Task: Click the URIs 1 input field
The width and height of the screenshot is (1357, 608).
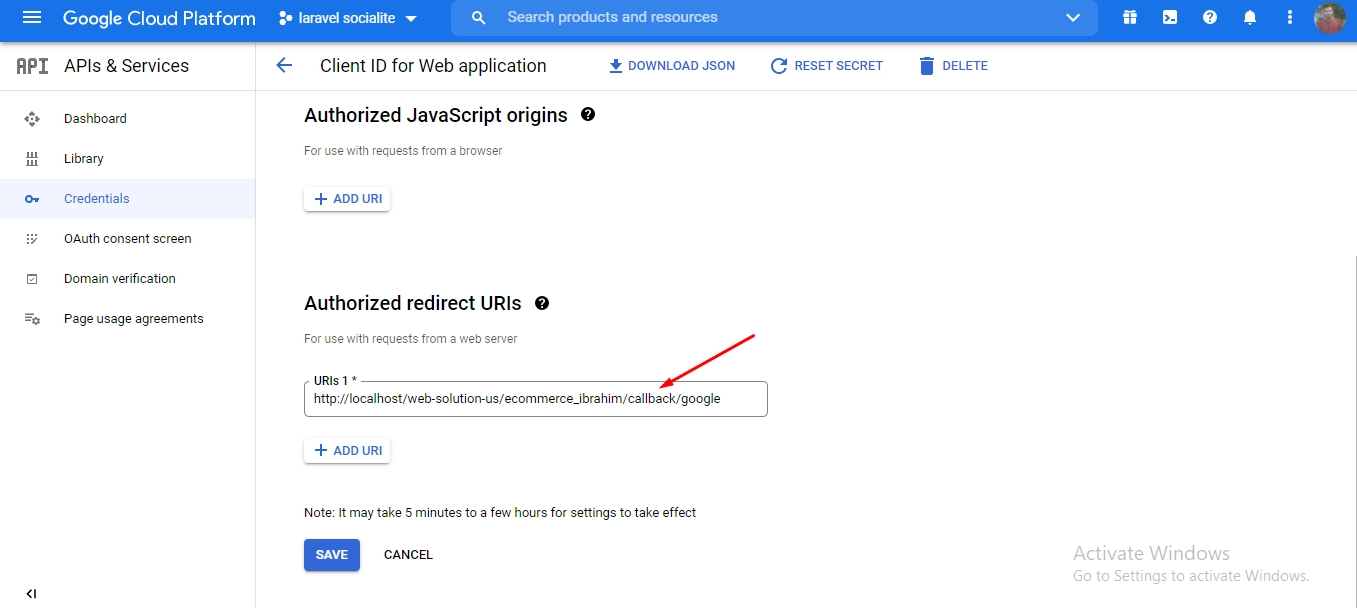Action: (x=536, y=398)
